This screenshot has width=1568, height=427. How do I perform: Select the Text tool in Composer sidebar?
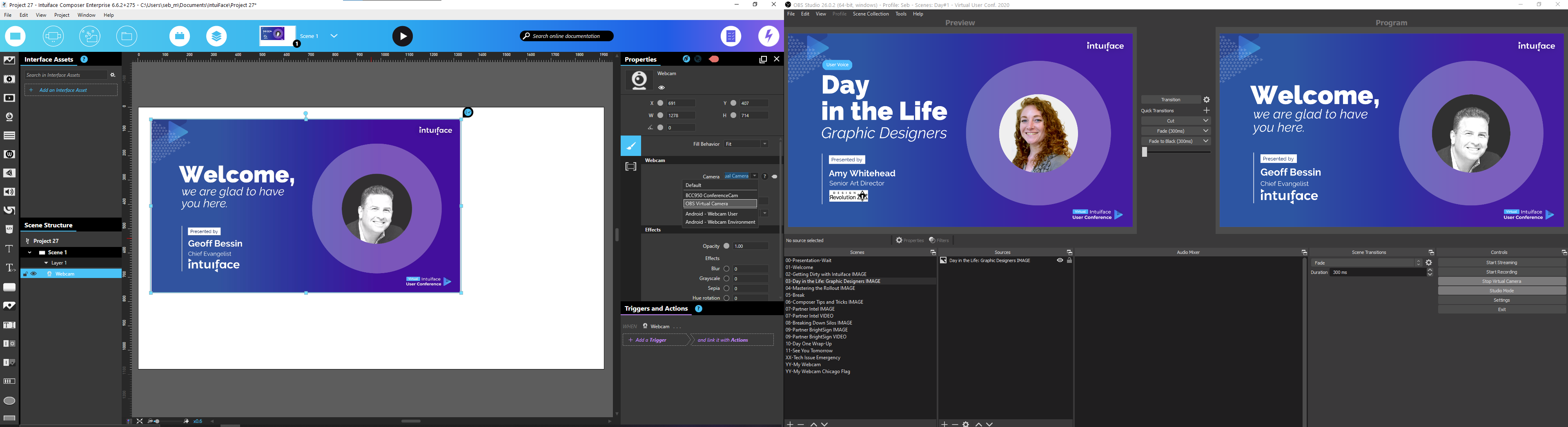9,249
